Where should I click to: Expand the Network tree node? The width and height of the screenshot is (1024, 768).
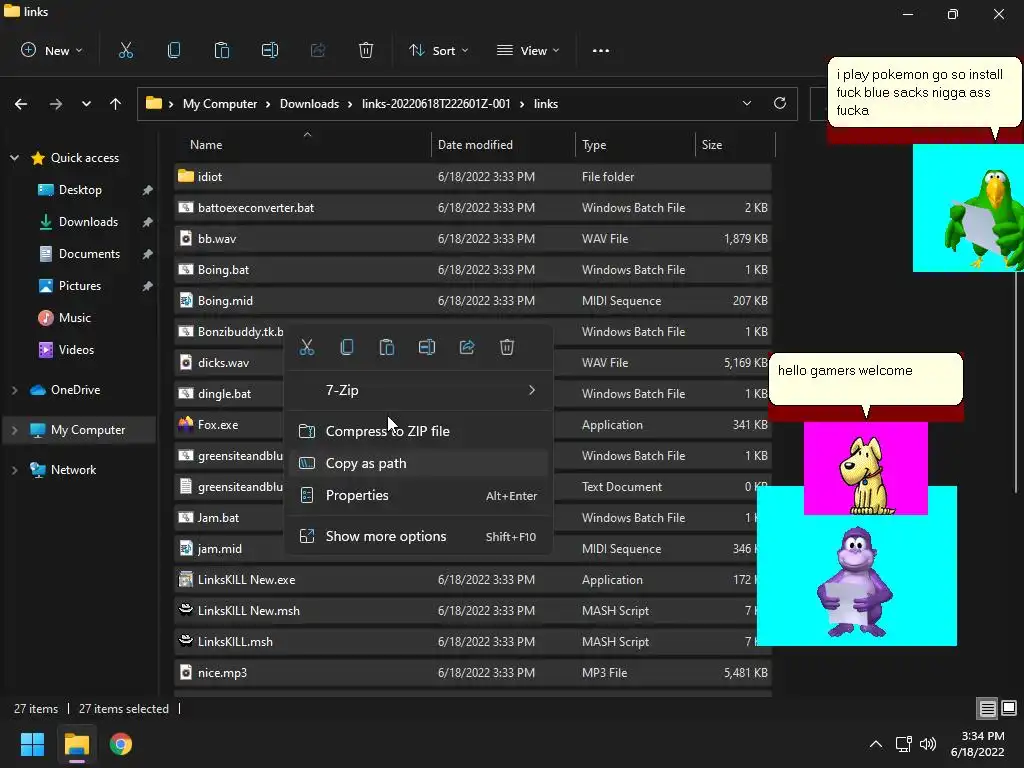14,470
